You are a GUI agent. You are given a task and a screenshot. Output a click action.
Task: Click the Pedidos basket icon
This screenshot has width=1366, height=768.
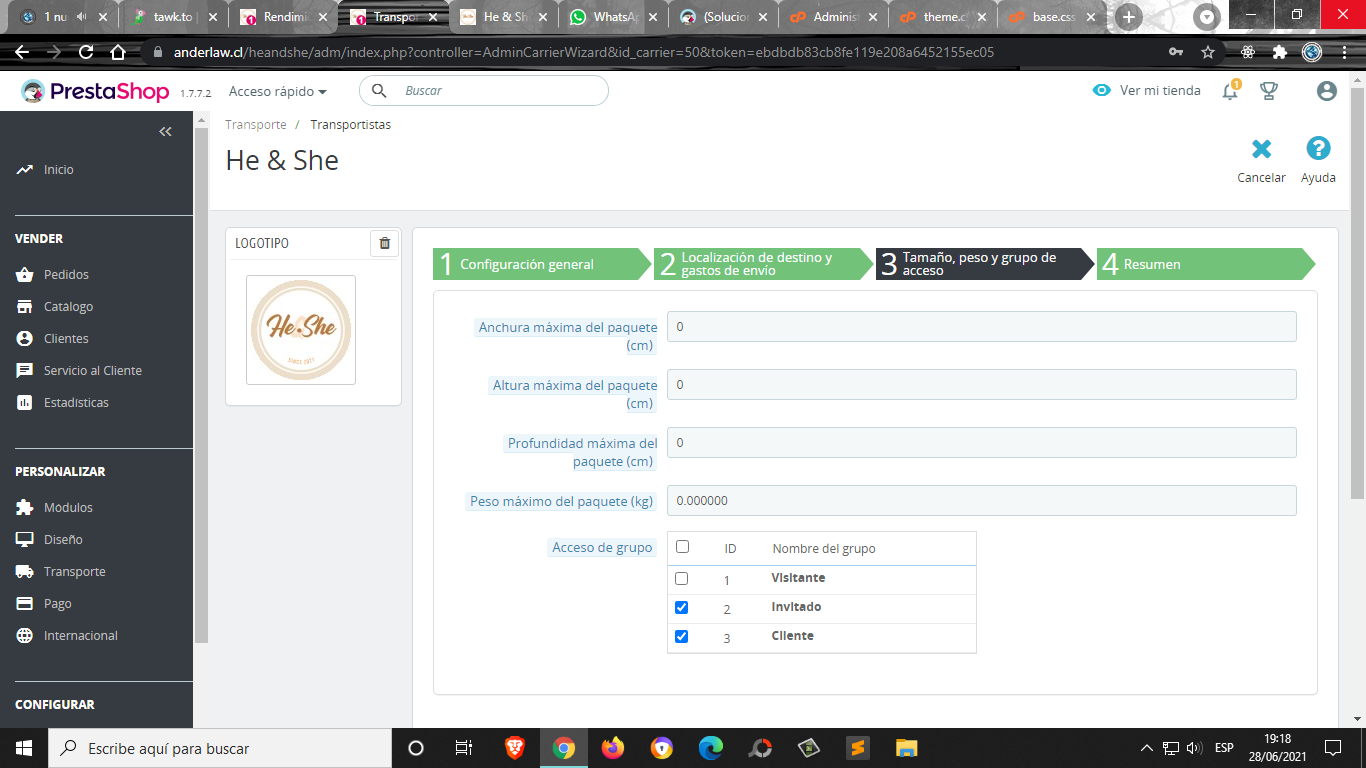coord(25,274)
